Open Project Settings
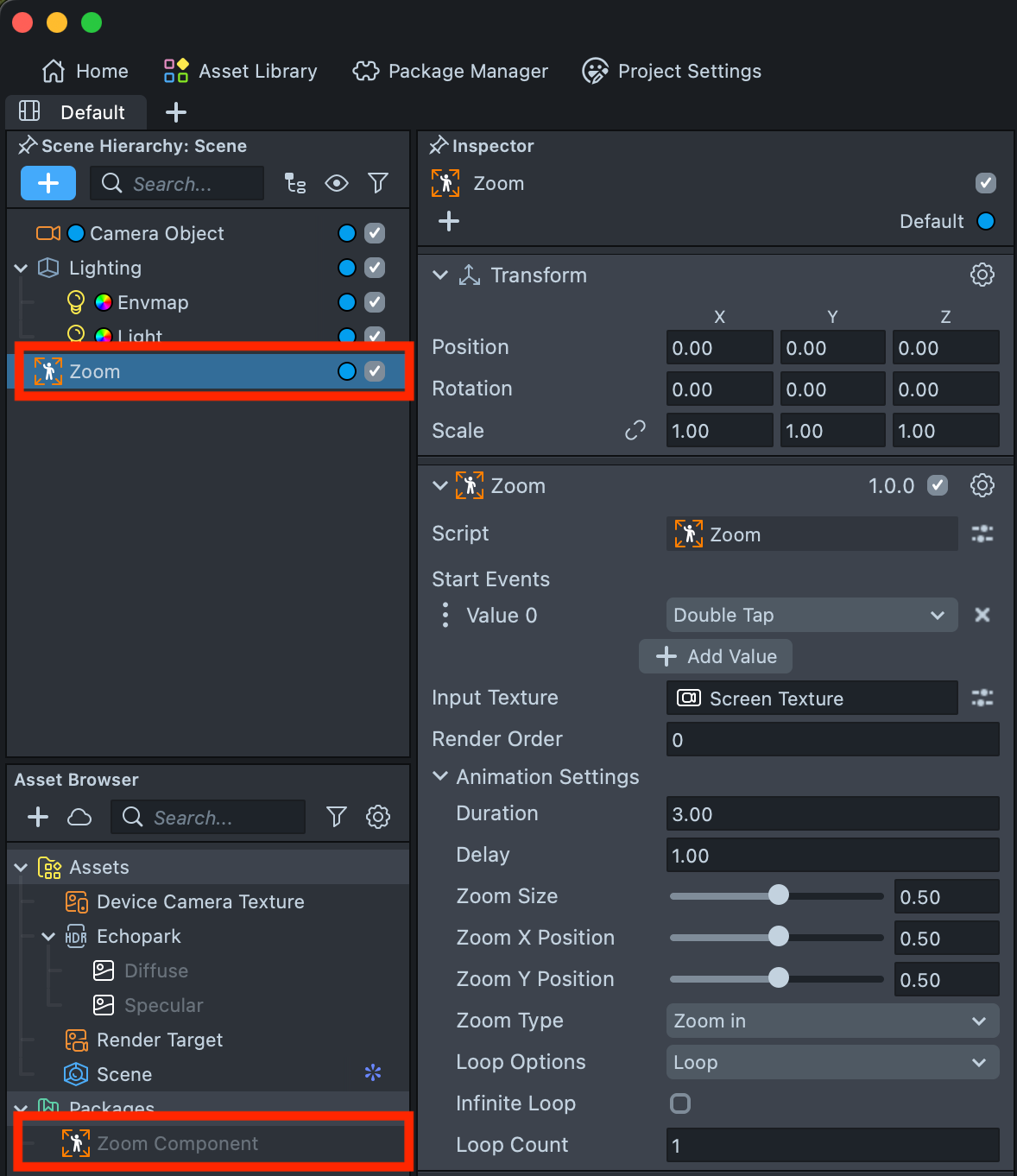 [673, 71]
